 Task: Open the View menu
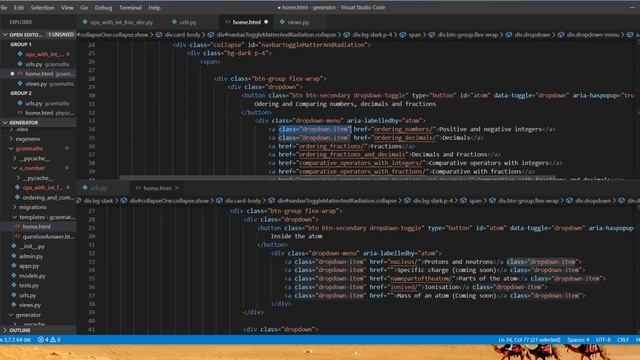(67, 7)
